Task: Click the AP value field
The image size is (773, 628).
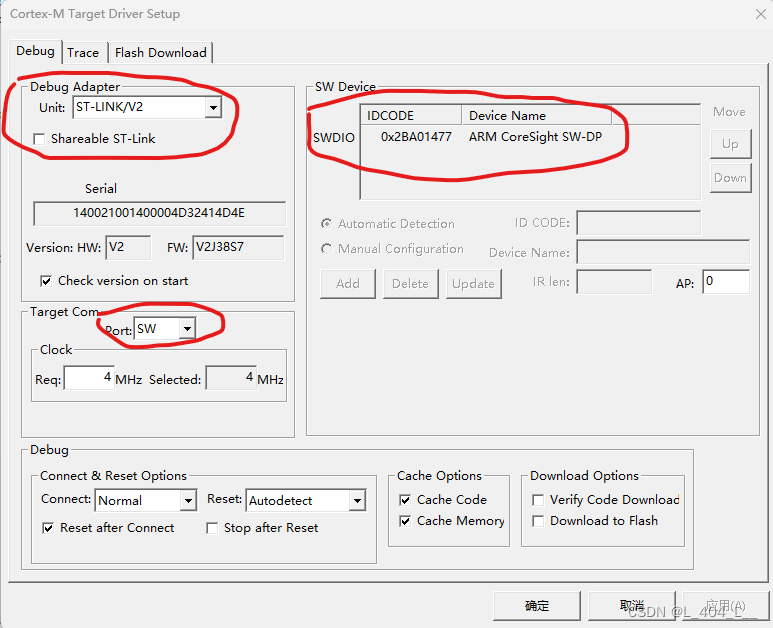Action: click(x=726, y=281)
